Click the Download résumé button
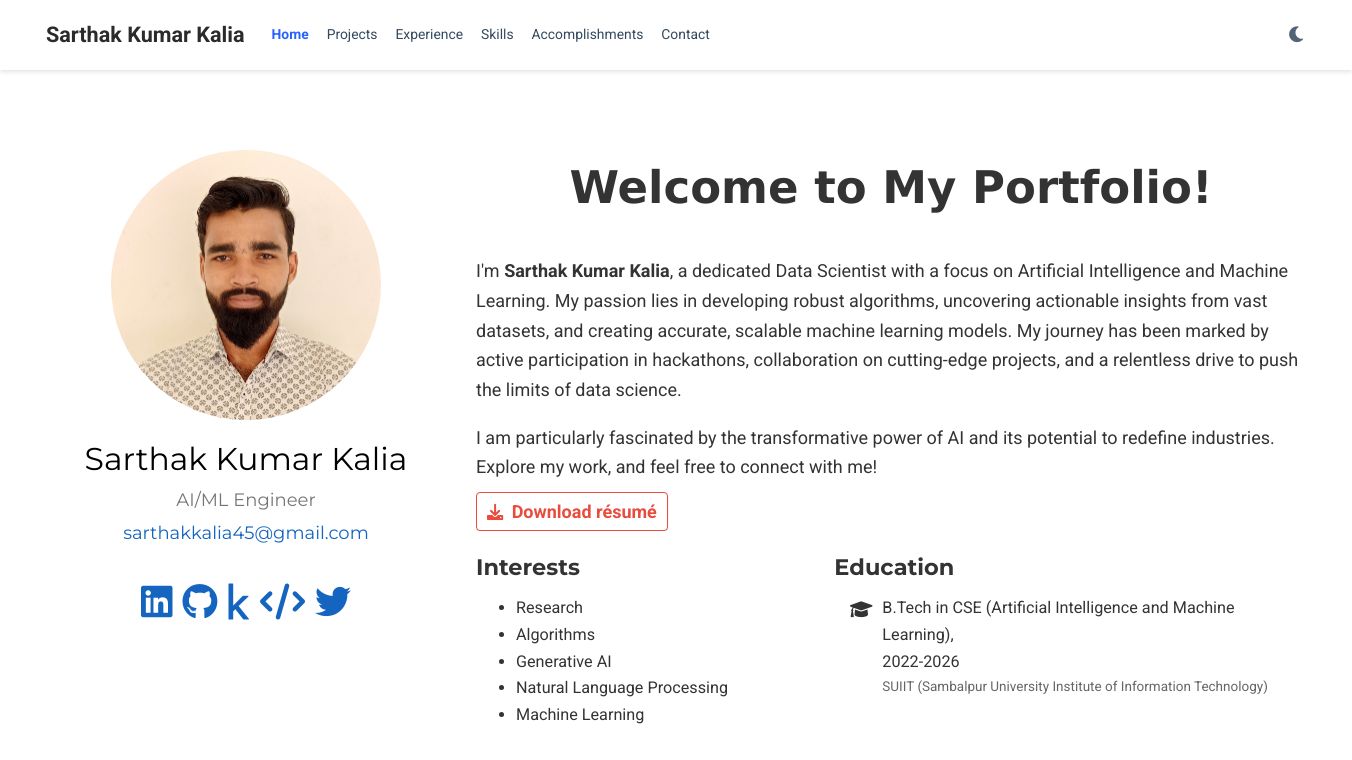The image size is (1352, 760). (x=572, y=512)
